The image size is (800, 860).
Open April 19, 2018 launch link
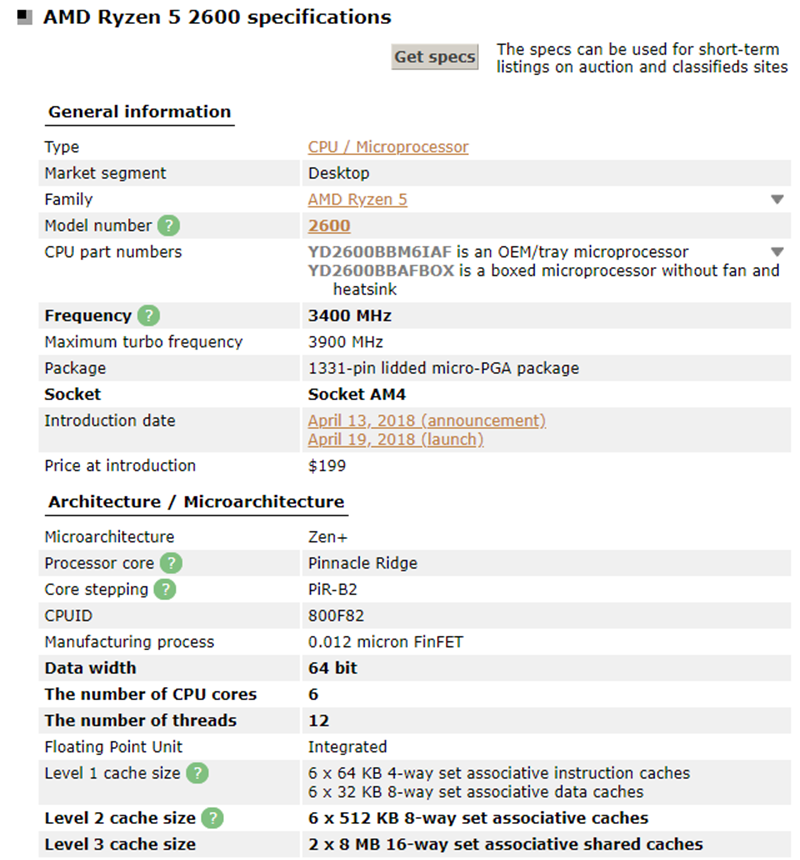395,439
